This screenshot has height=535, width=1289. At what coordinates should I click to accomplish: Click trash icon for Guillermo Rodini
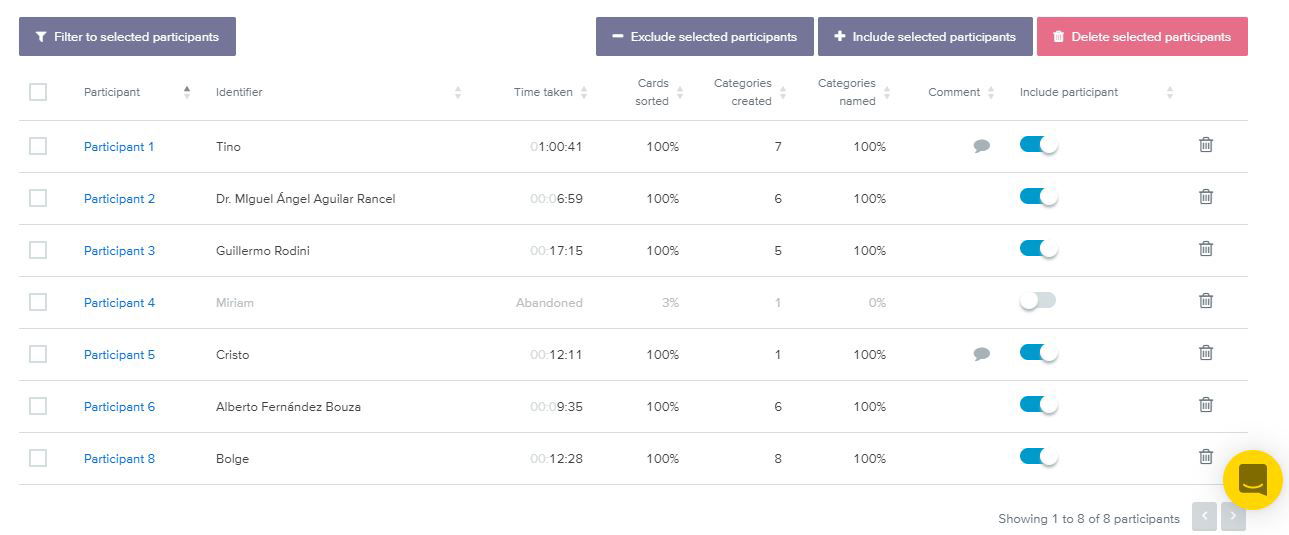(1206, 249)
